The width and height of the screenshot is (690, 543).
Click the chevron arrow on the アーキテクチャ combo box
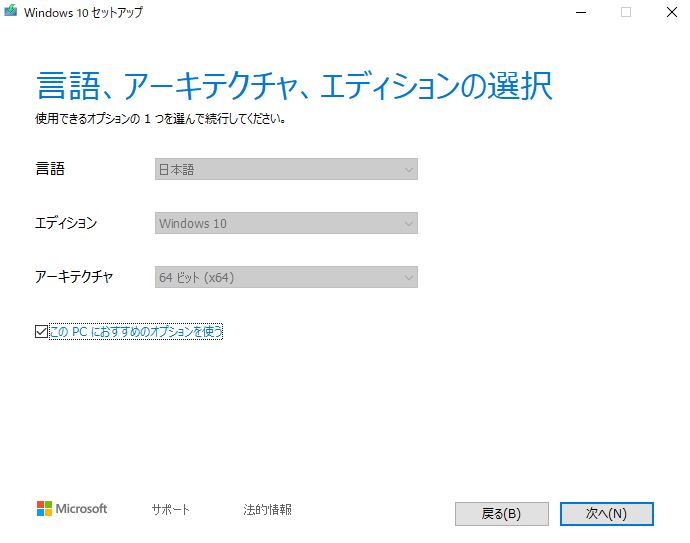pos(408,277)
